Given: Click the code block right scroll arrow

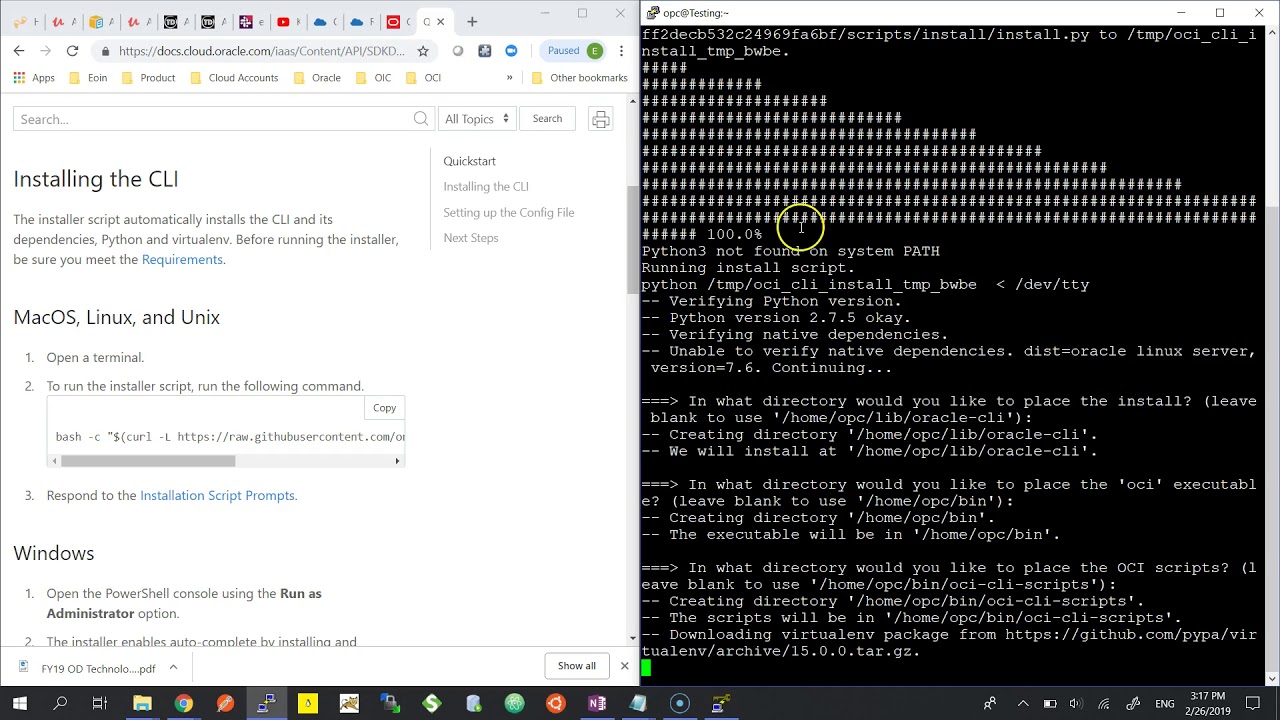Looking at the screenshot, I should tap(397, 461).
